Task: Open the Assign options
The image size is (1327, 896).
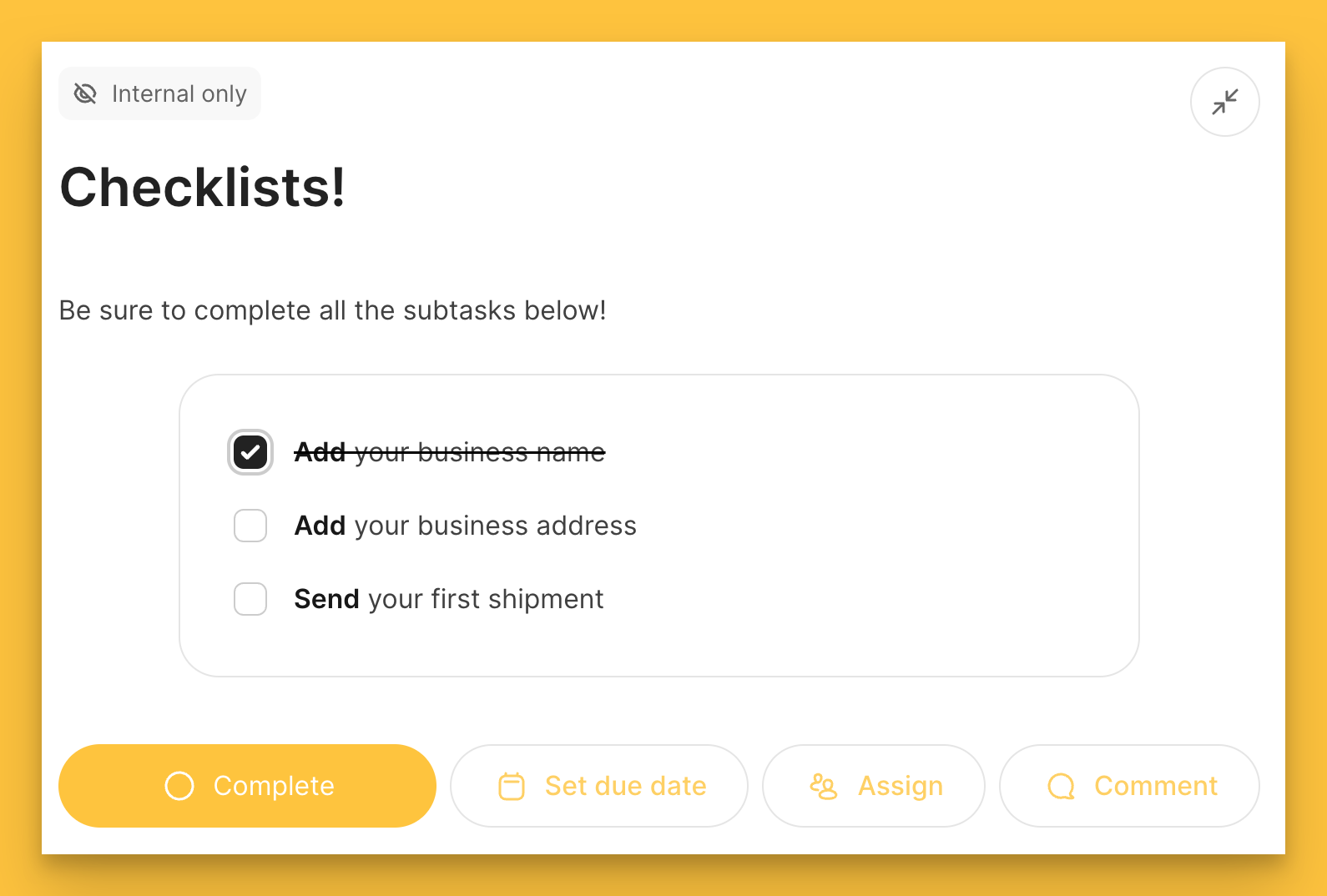Action: [900, 786]
